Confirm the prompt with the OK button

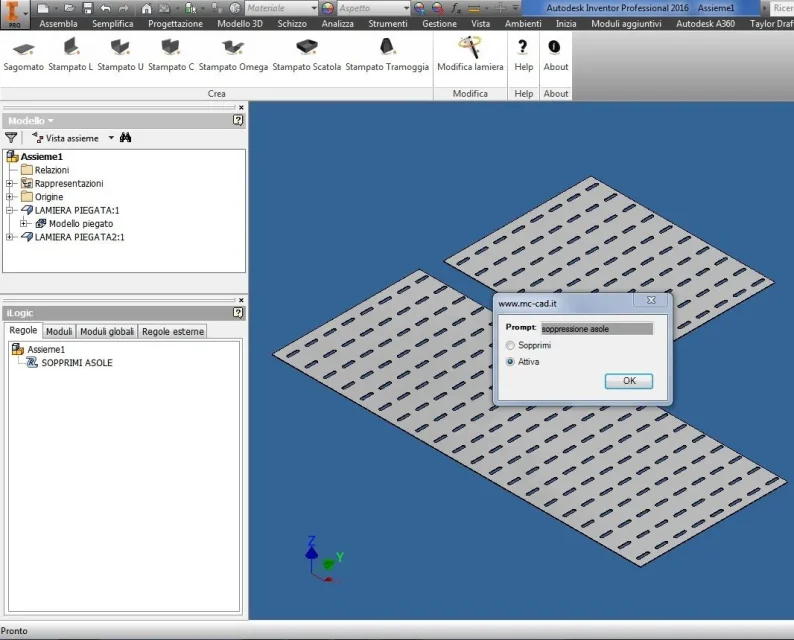coord(629,381)
